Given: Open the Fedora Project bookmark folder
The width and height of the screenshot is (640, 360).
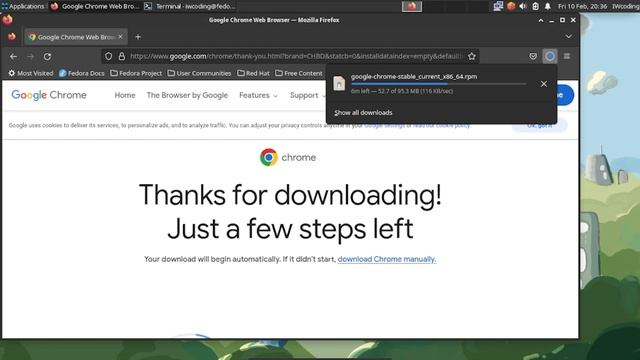Looking at the screenshot, I should click(136, 73).
